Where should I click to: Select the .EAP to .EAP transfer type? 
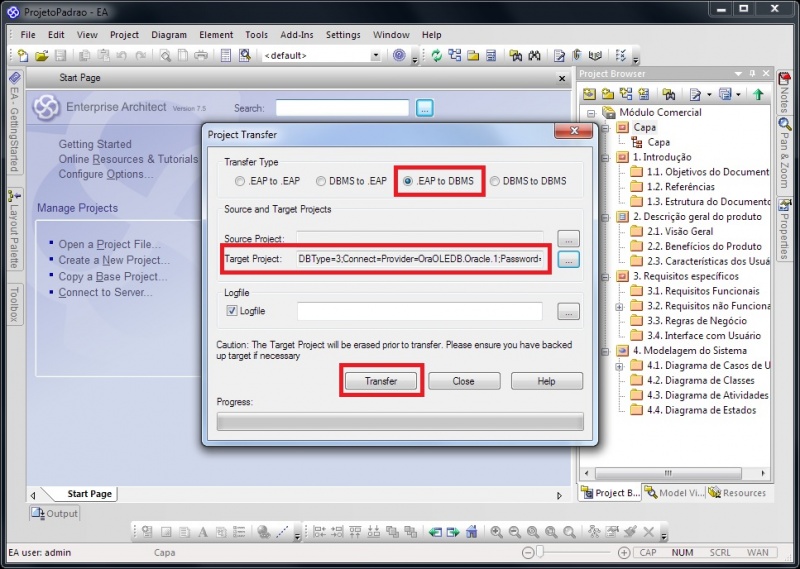point(239,181)
